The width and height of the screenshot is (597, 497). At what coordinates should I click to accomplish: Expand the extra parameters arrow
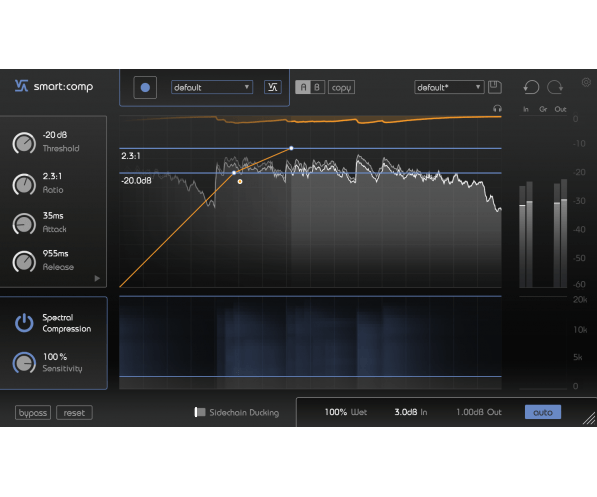tap(97, 278)
